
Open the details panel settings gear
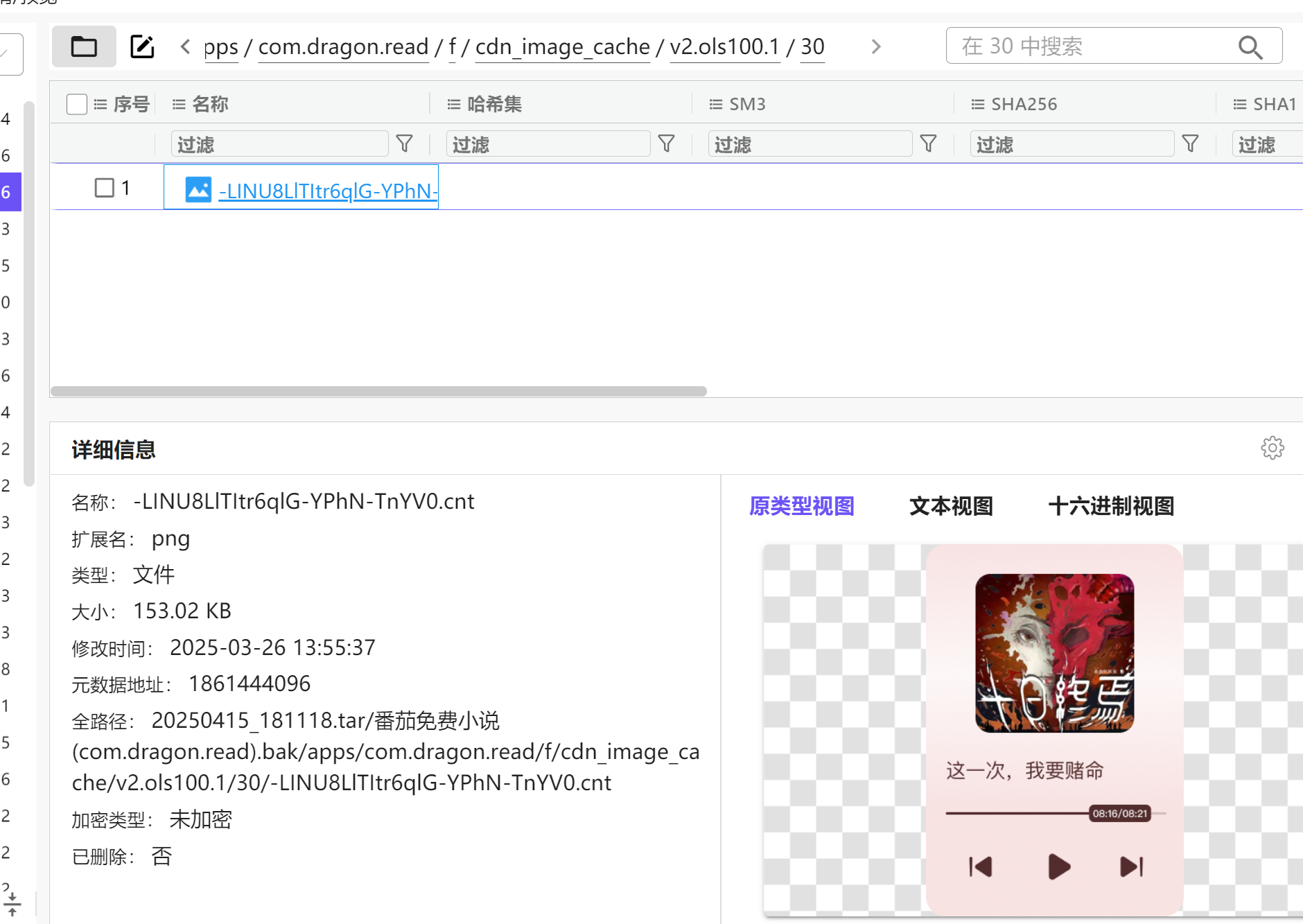[1272, 448]
